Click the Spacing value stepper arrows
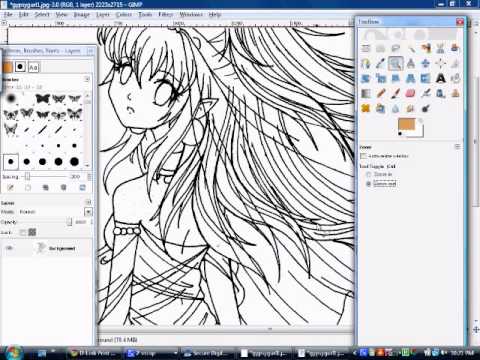The height and width of the screenshot is (360, 480). pyautogui.click(x=89, y=177)
